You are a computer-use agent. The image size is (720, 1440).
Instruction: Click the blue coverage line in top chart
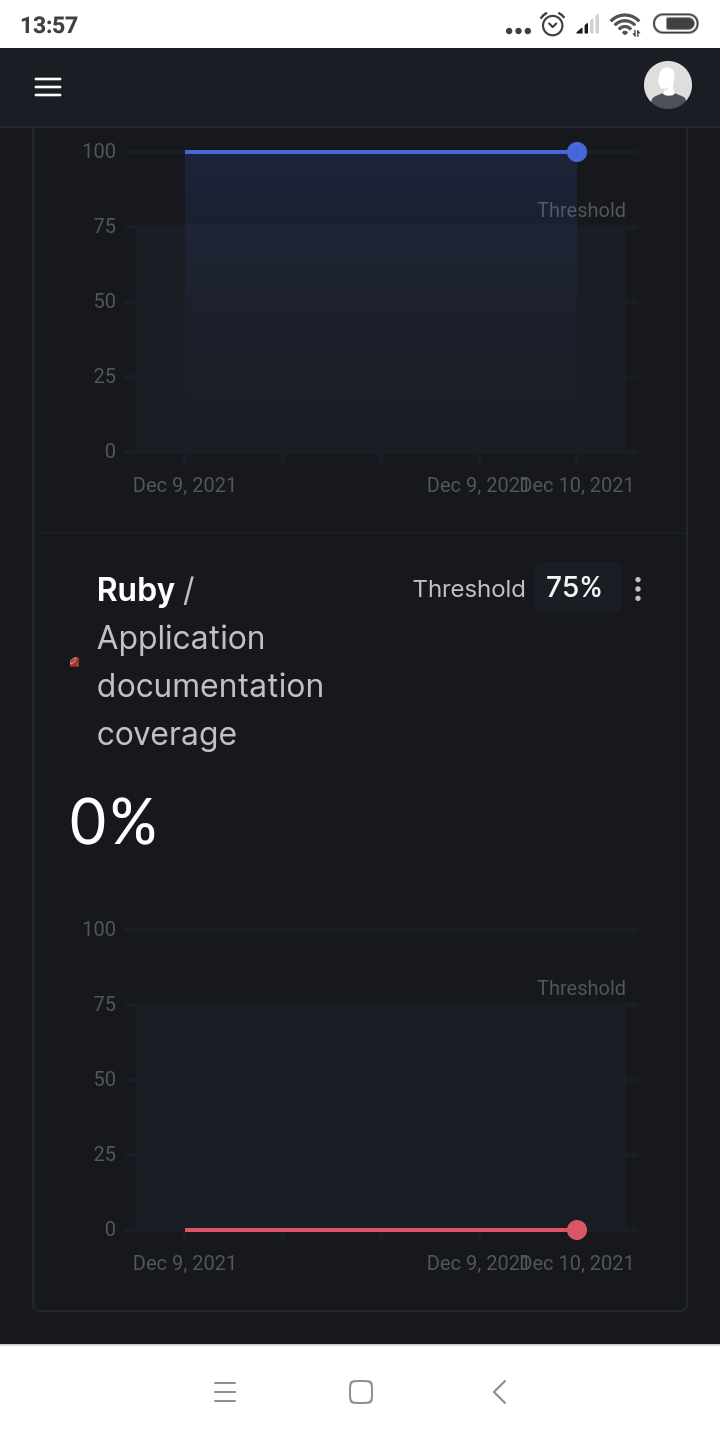(380, 152)
